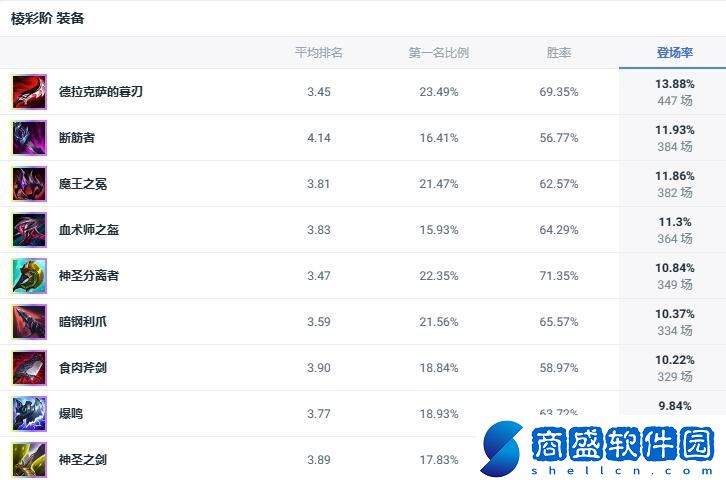Sort by 第一名比例 column header
The height and width of the screenshot is (483, 726).
tap(438, 53)
